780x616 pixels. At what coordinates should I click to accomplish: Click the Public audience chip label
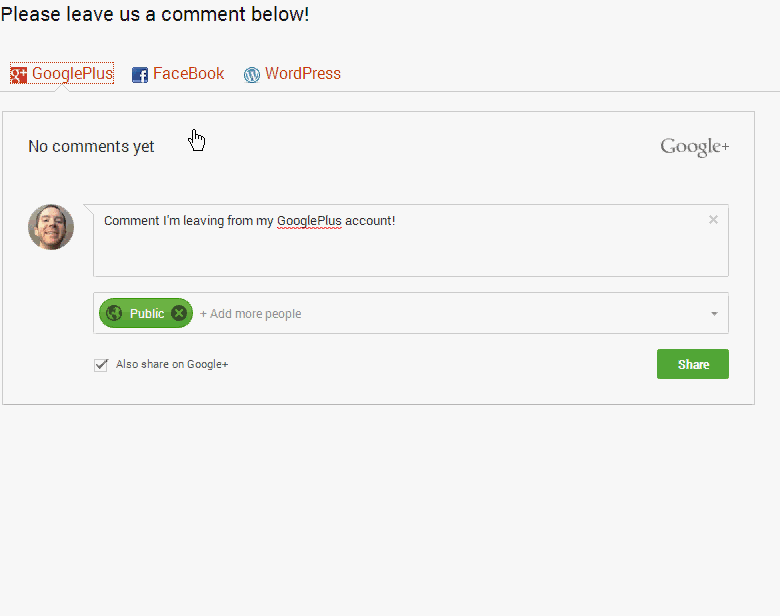tap(147, 314)
